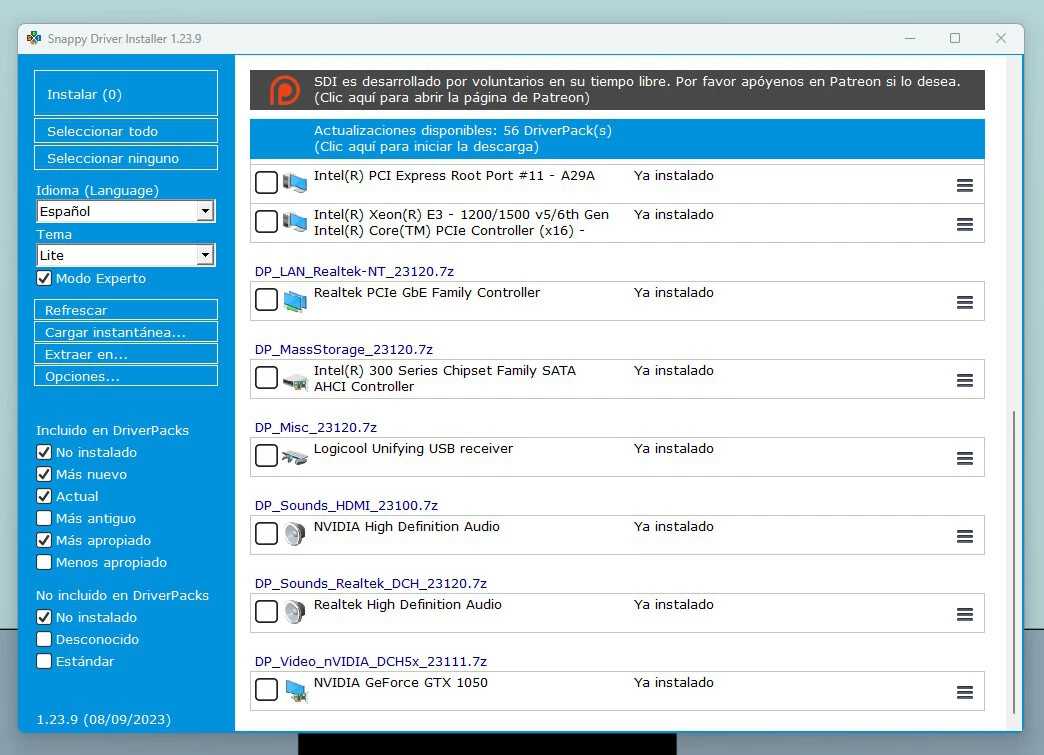The width and height of the screenshot is (1044, 755).
Task: Click the Patreon icon in the banner
Action: pos(285,89)
